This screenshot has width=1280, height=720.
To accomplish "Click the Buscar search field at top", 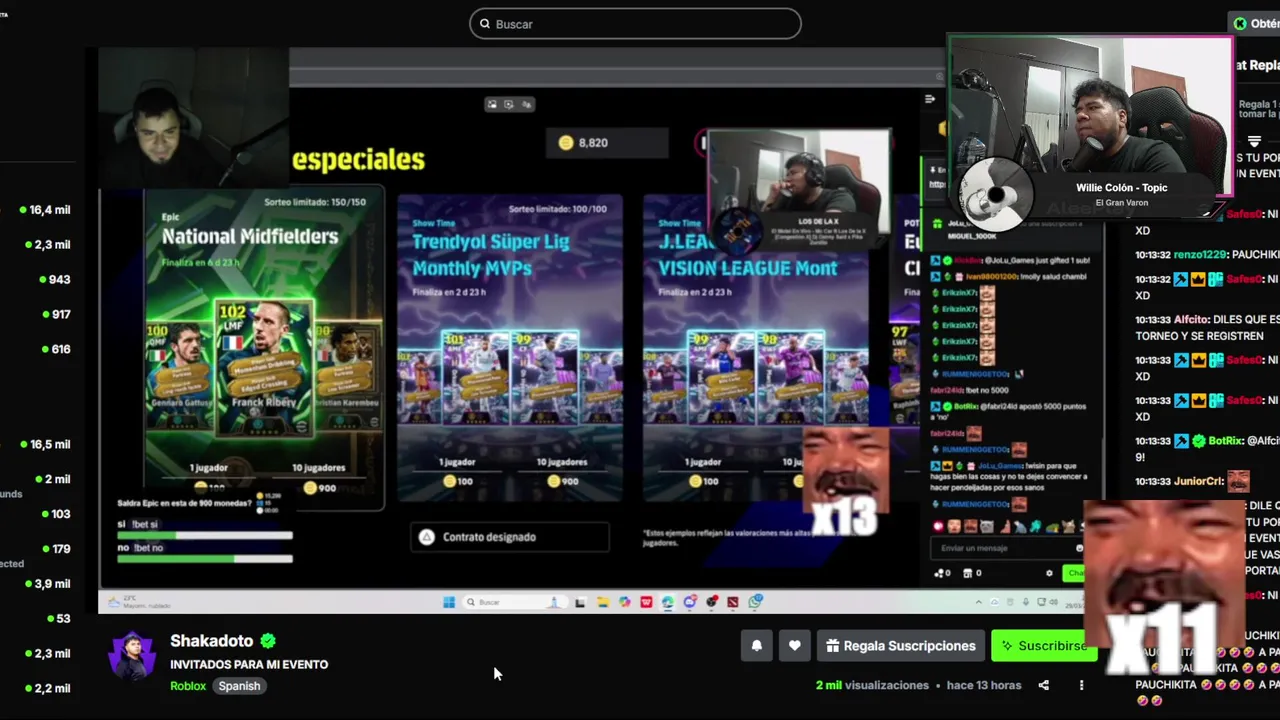I will (635, 24).
